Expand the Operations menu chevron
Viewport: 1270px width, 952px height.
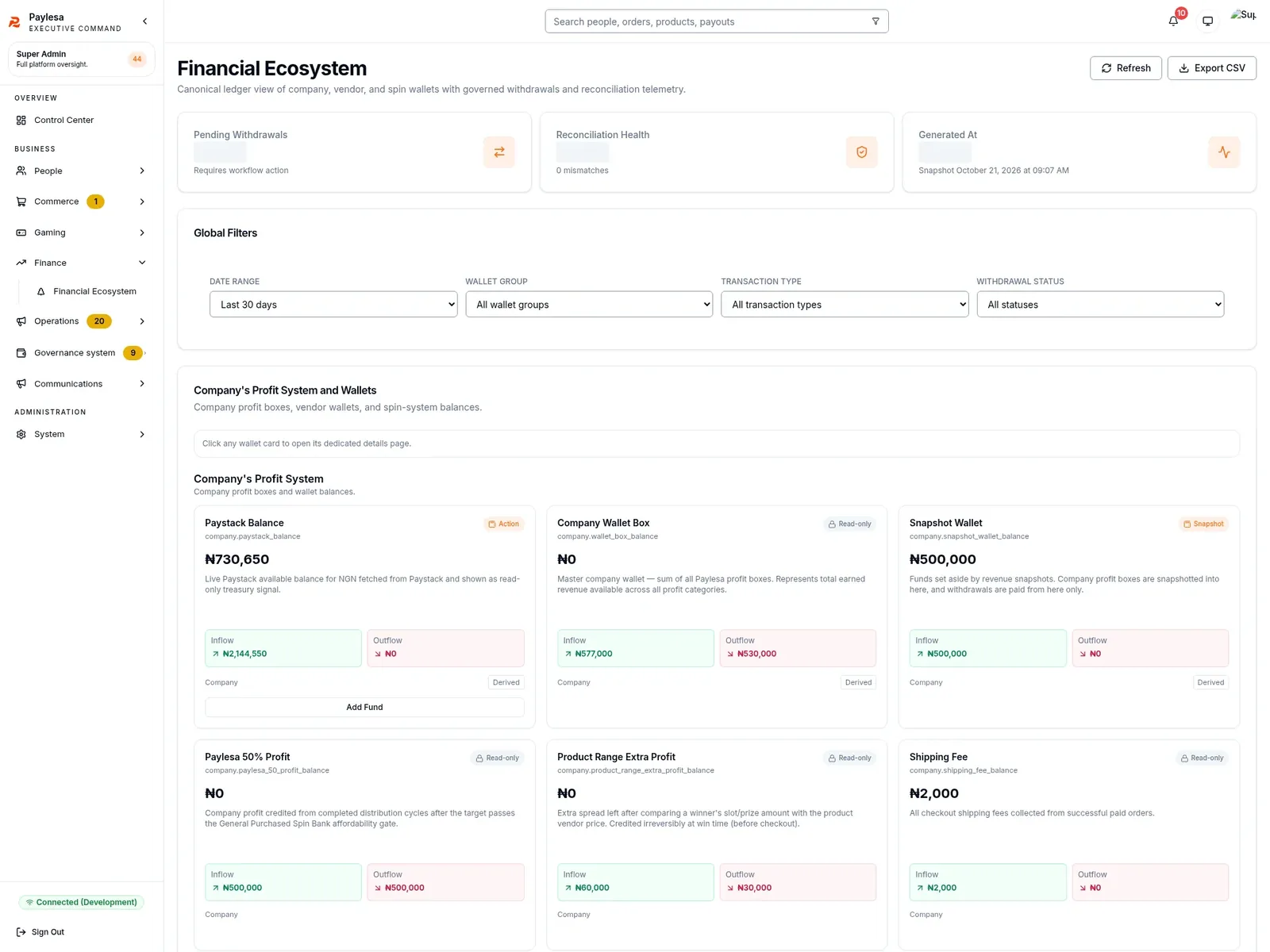coord(142,321)
